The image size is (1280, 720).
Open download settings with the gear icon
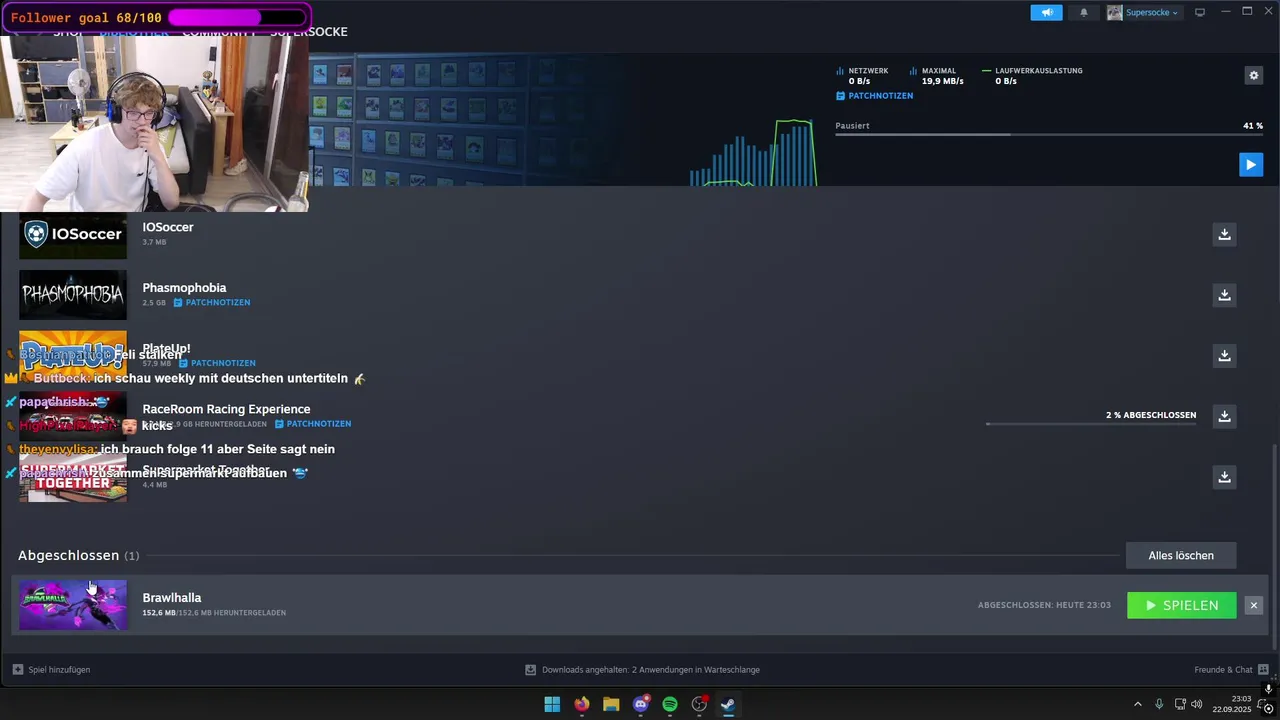(1253, 75)
